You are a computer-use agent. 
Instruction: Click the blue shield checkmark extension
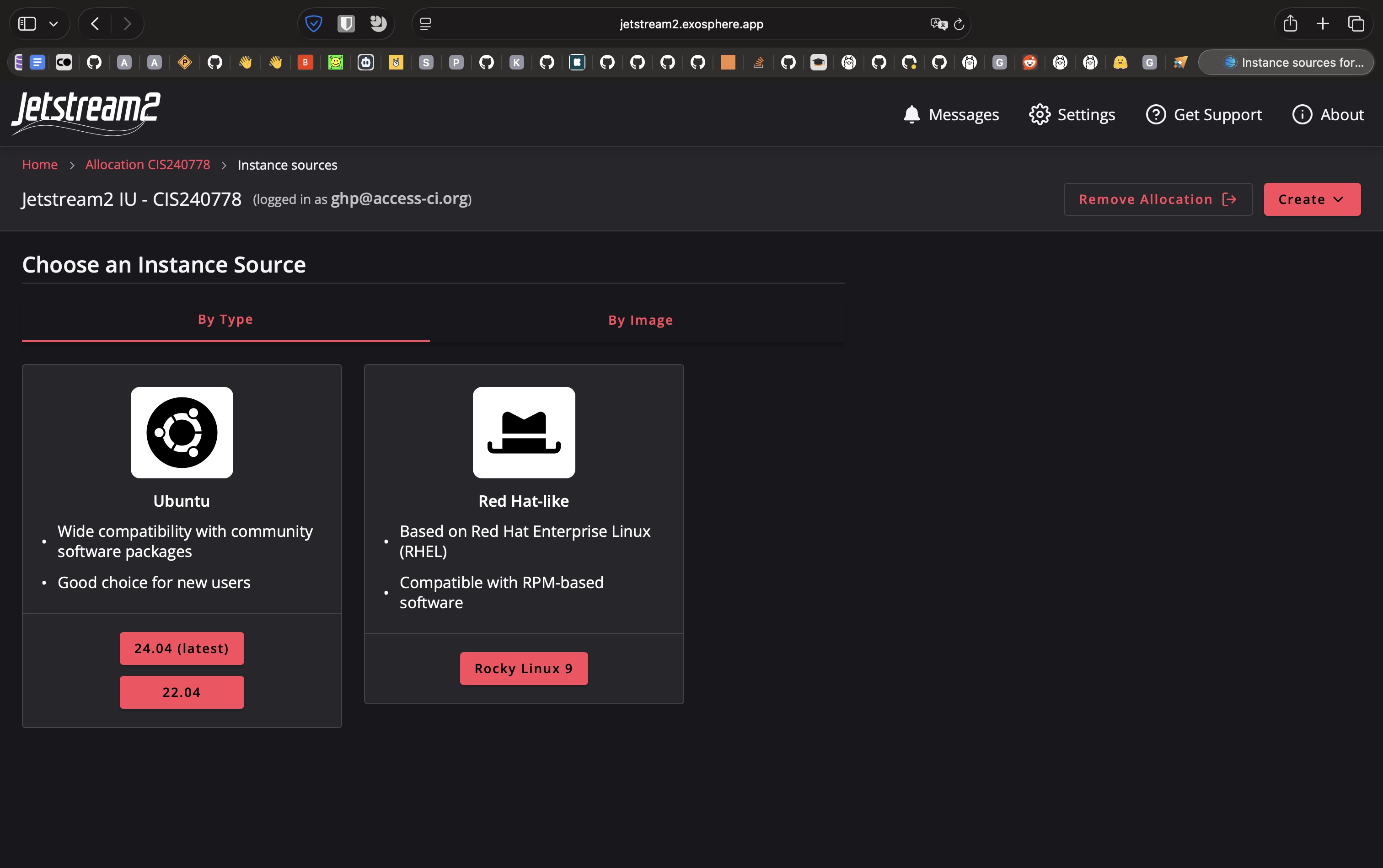[313, 23]
